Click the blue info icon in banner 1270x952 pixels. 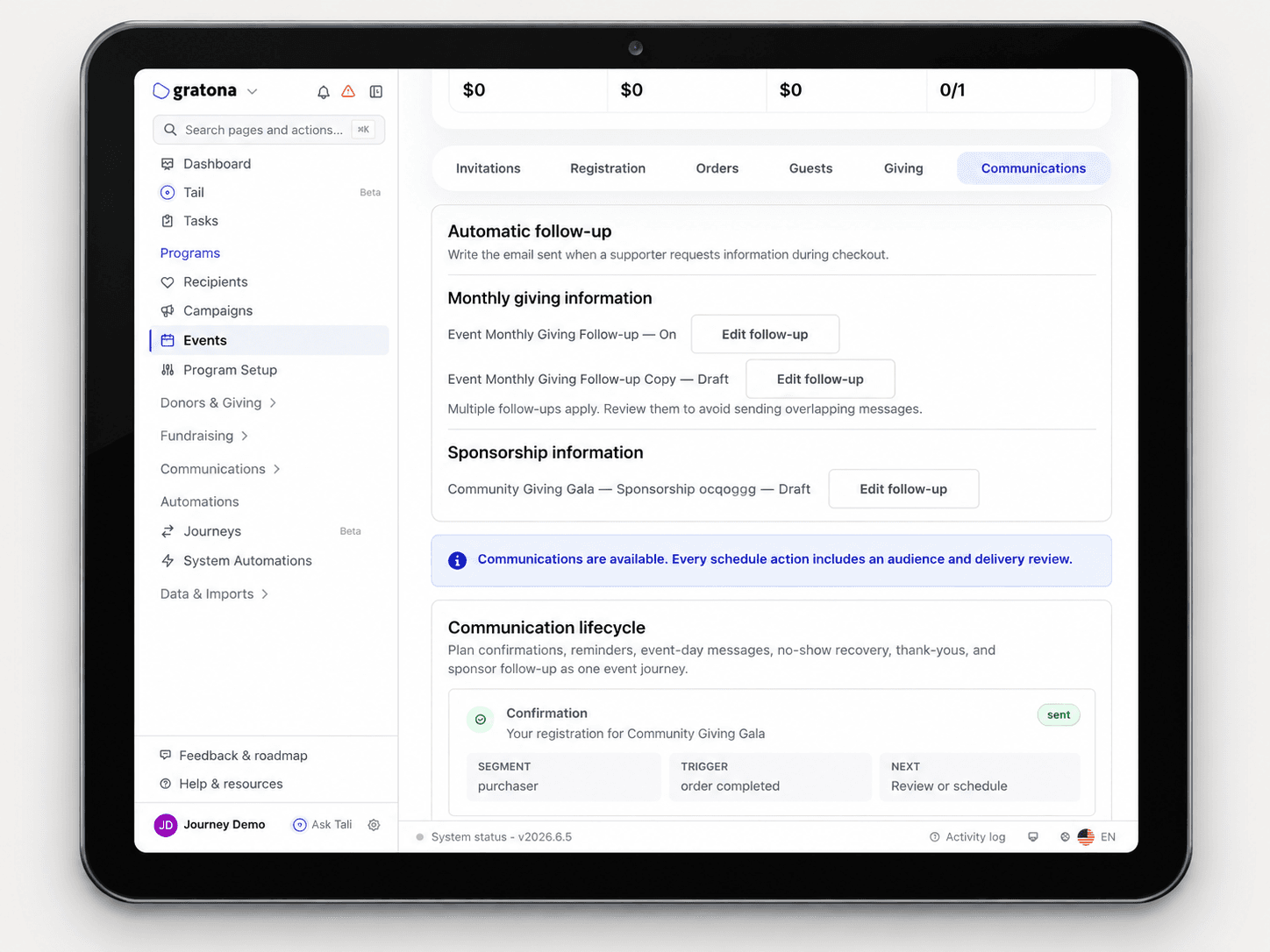click(457, 560)
